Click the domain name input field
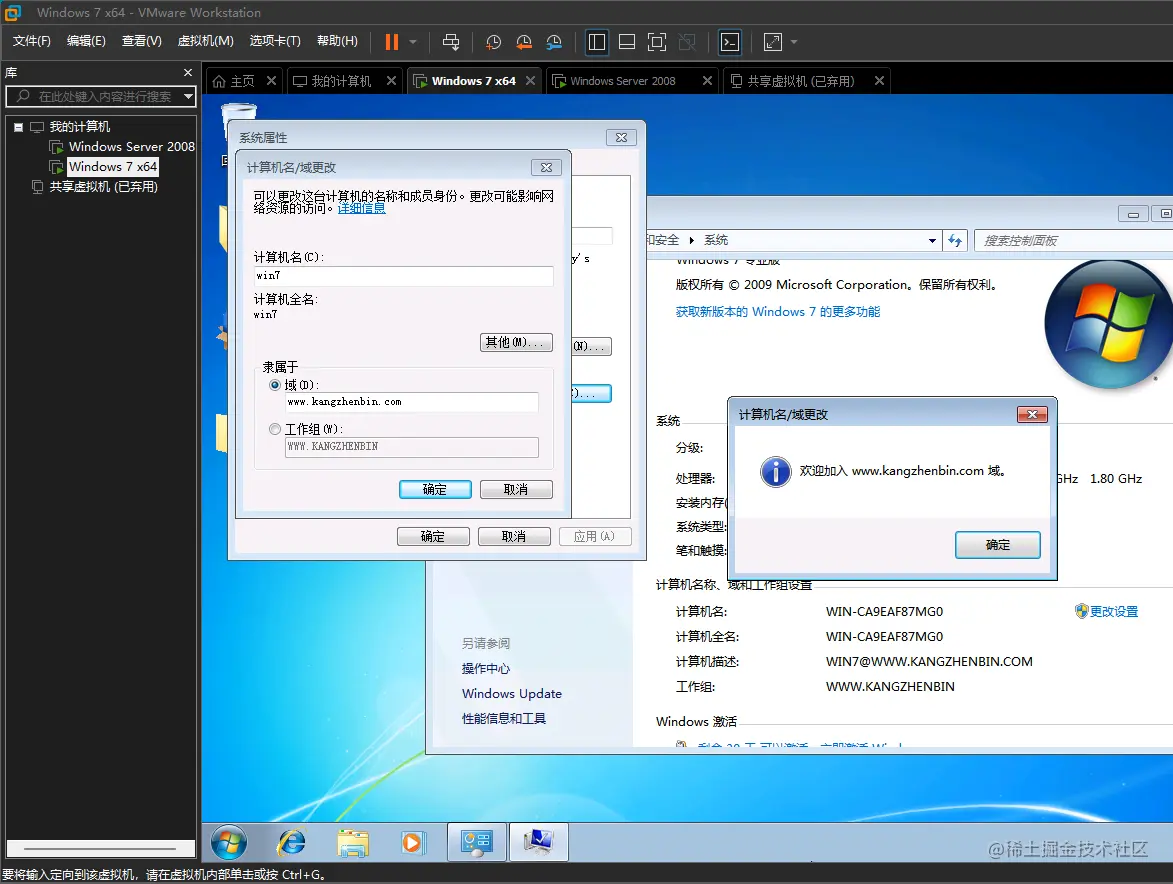This screenshot has height=884, width=1173. click(411, 402)
